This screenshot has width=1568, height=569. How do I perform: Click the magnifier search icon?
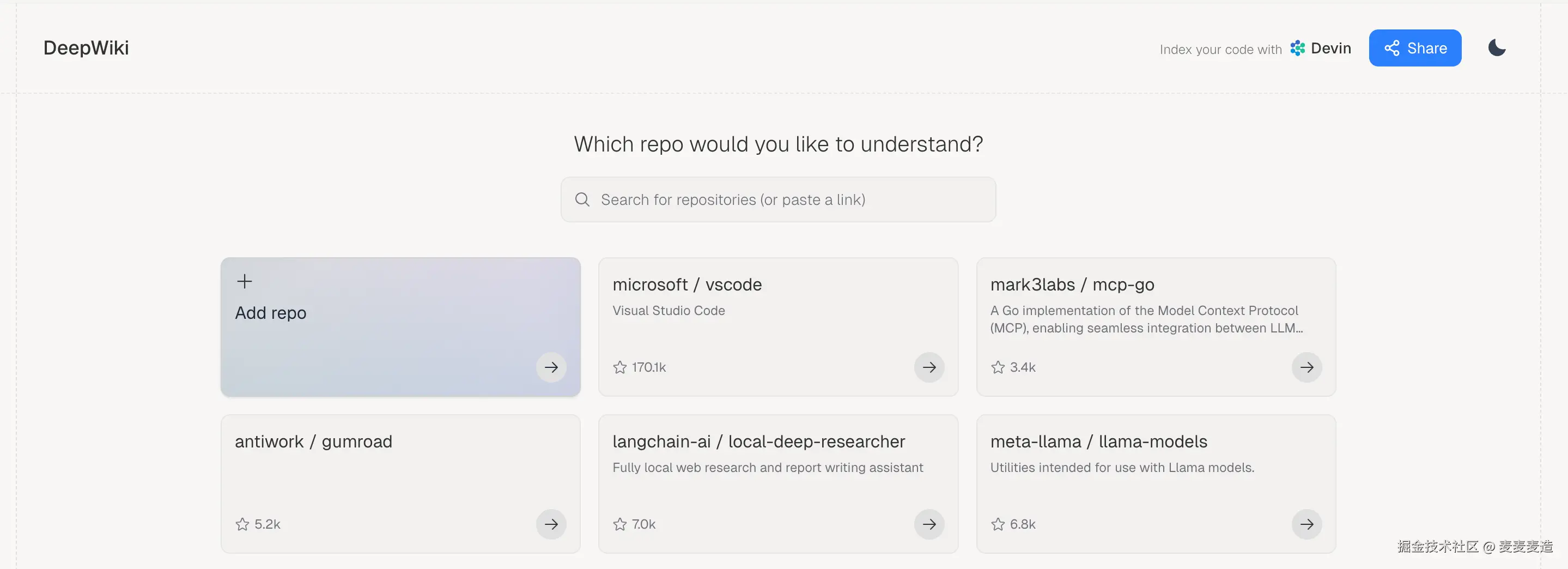[x=582, y=200]
